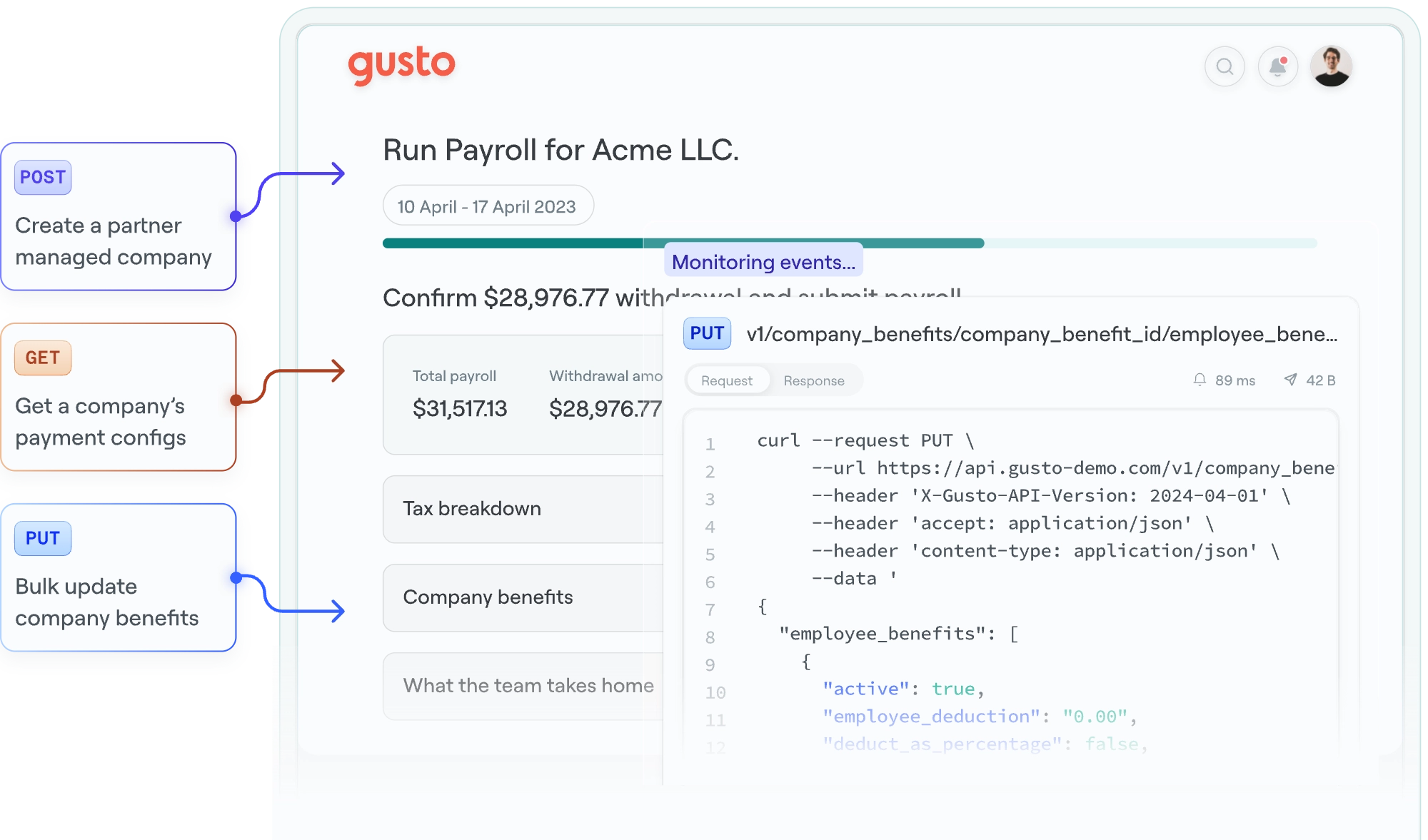Open the Get a company's payment configs card

pos(119,397)
